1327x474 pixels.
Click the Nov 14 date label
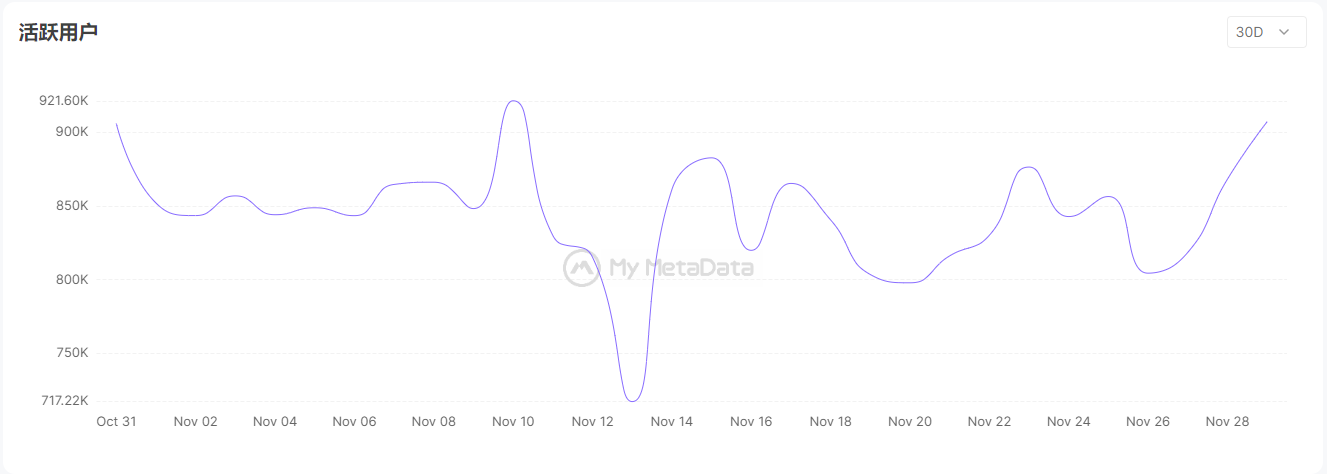pyautogui.click(x=672, y=422)
